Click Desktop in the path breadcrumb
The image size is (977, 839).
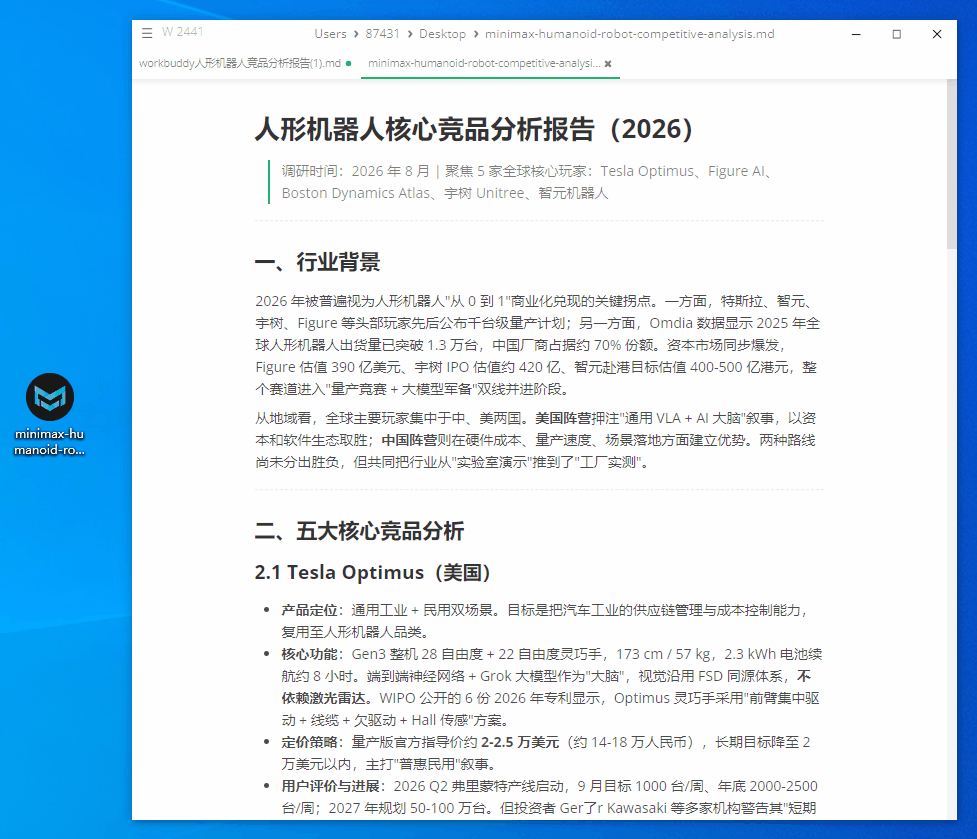pos(442,34)
